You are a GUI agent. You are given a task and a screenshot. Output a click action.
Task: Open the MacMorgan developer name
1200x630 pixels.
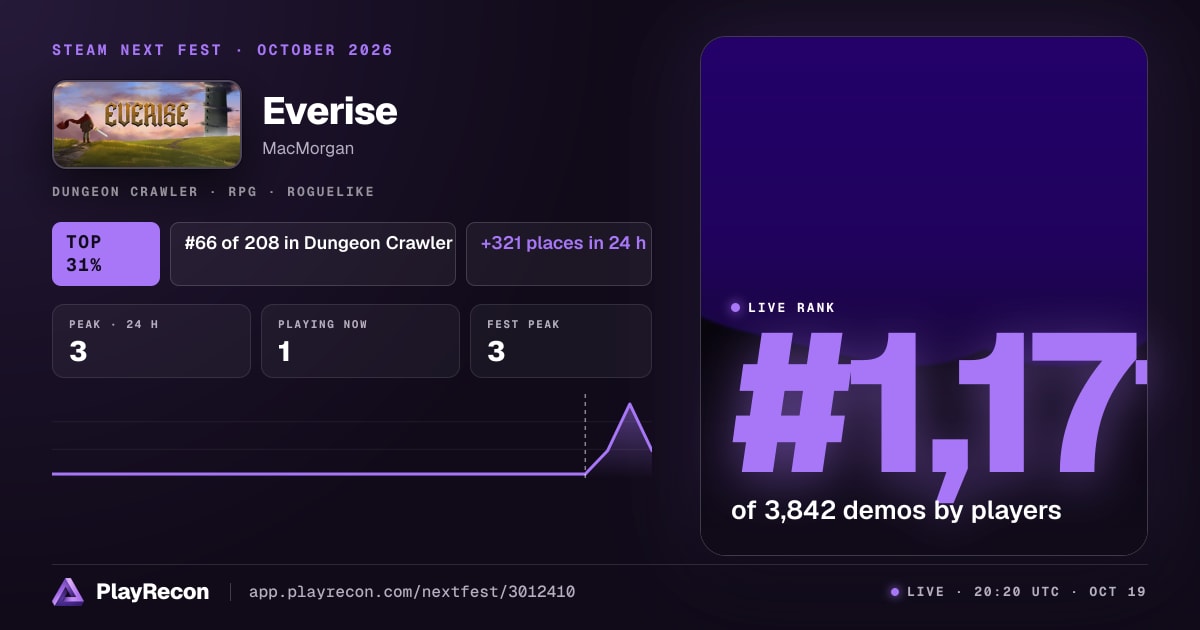(x=308, y=148)
